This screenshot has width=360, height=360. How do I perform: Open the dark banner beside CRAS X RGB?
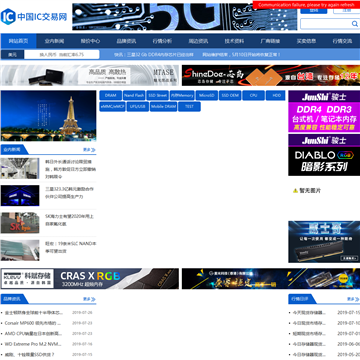[x=271, y=279]
